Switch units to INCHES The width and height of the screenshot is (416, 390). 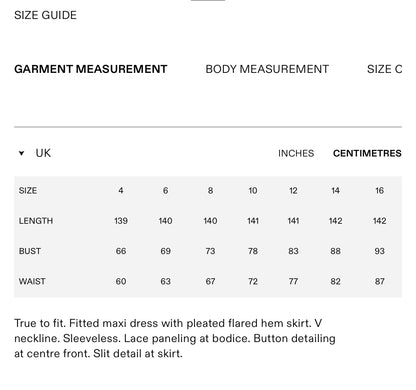[296, 153]
